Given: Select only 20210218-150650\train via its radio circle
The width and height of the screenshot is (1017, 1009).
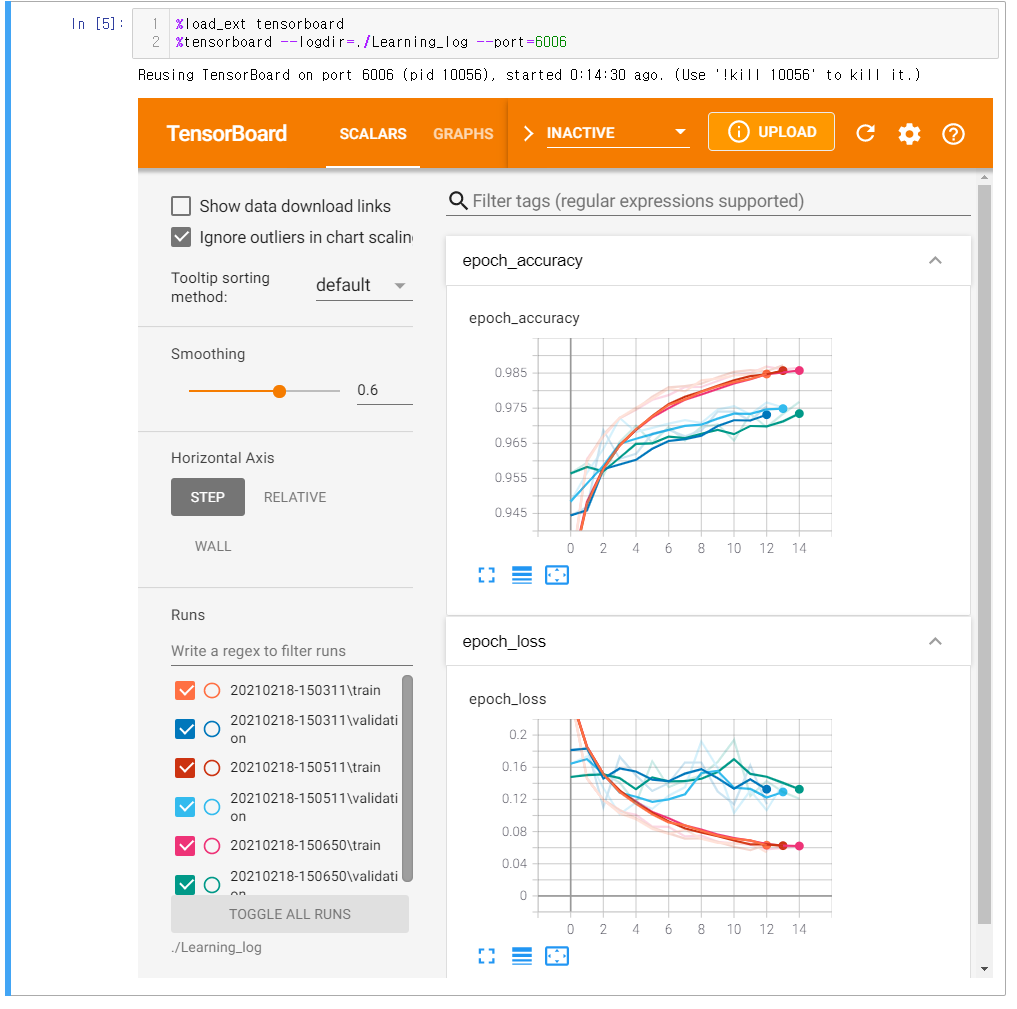Looking at the screenshot, I should pyautogui.click(x=212, y=846).
